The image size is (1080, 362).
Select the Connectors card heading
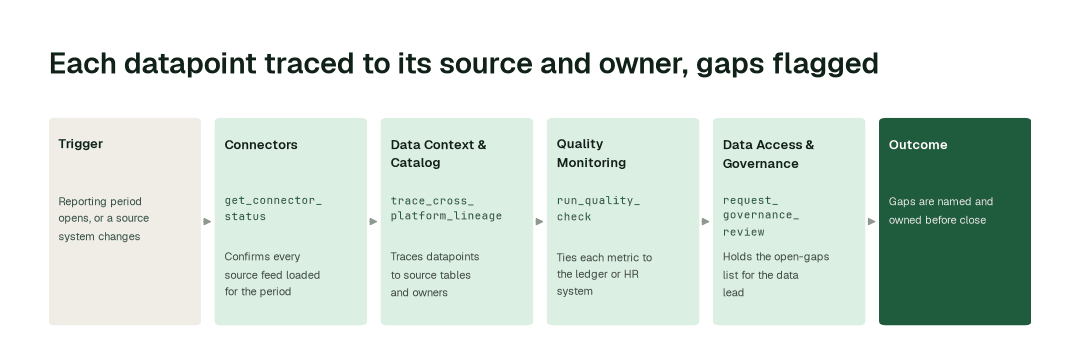point(261,145)
